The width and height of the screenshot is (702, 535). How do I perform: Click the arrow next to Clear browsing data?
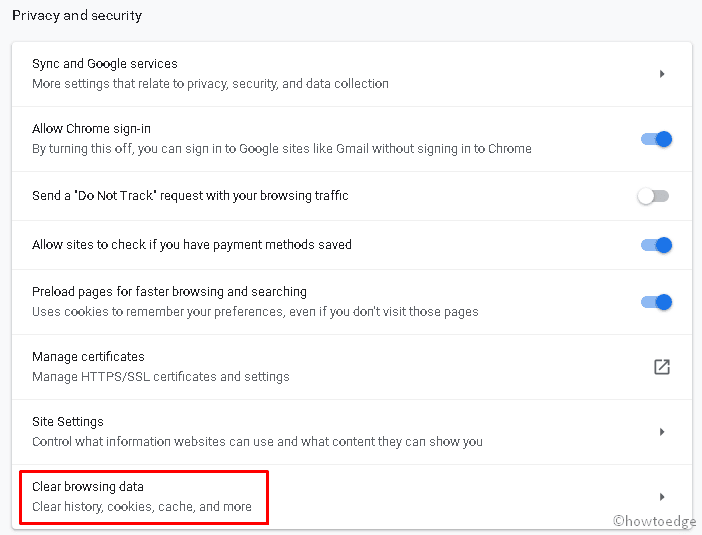click(x=662, y=497)
